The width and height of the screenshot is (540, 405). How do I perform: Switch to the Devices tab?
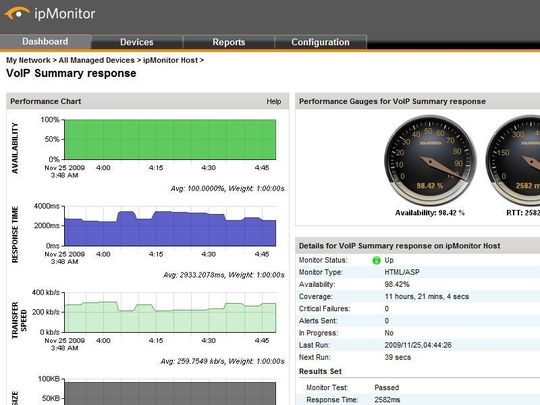pyautogui.click(x=137, y=42)
